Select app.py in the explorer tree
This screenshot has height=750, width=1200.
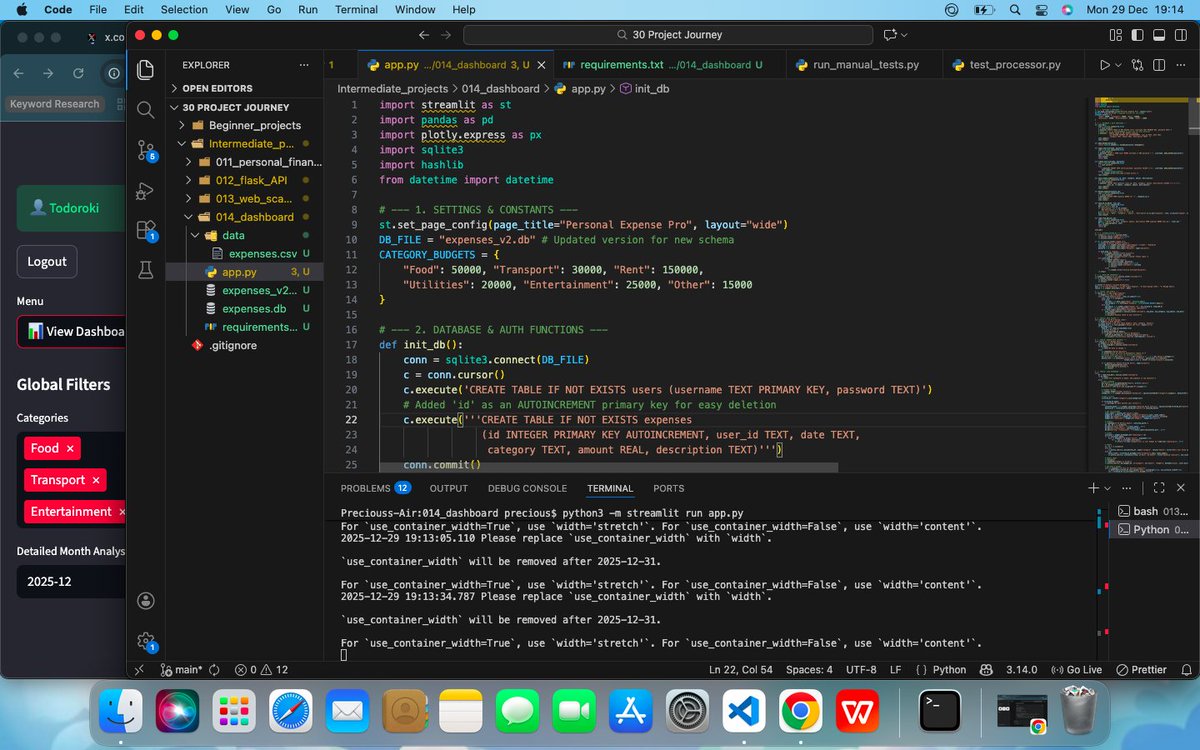point(244,272)
